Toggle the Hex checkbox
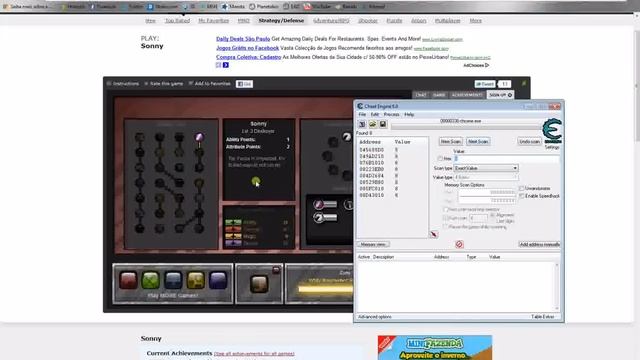This screenshot has height=360, width=640. 440,158
